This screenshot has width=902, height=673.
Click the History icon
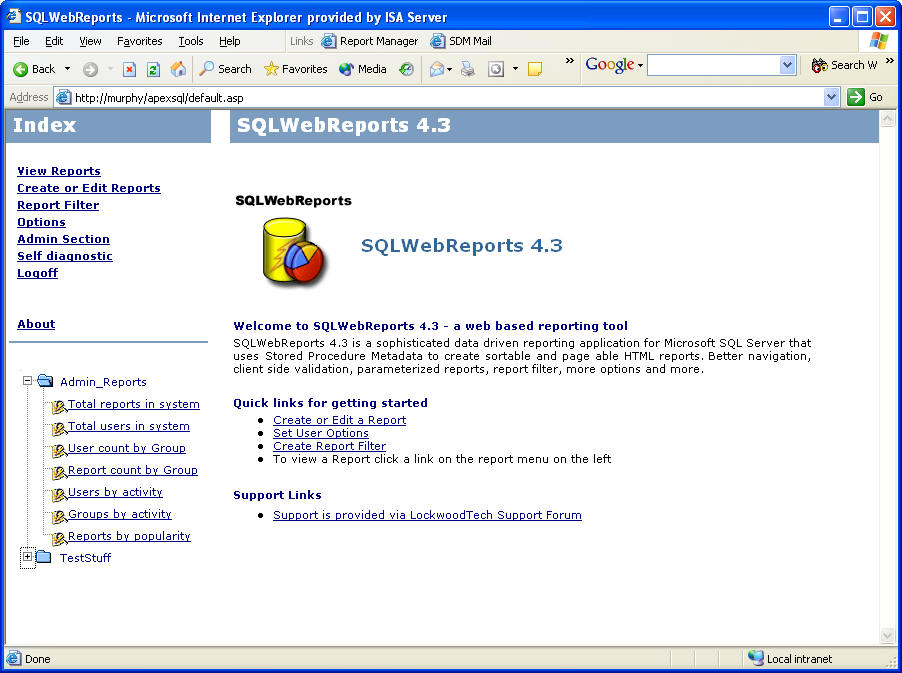point(407,70)
